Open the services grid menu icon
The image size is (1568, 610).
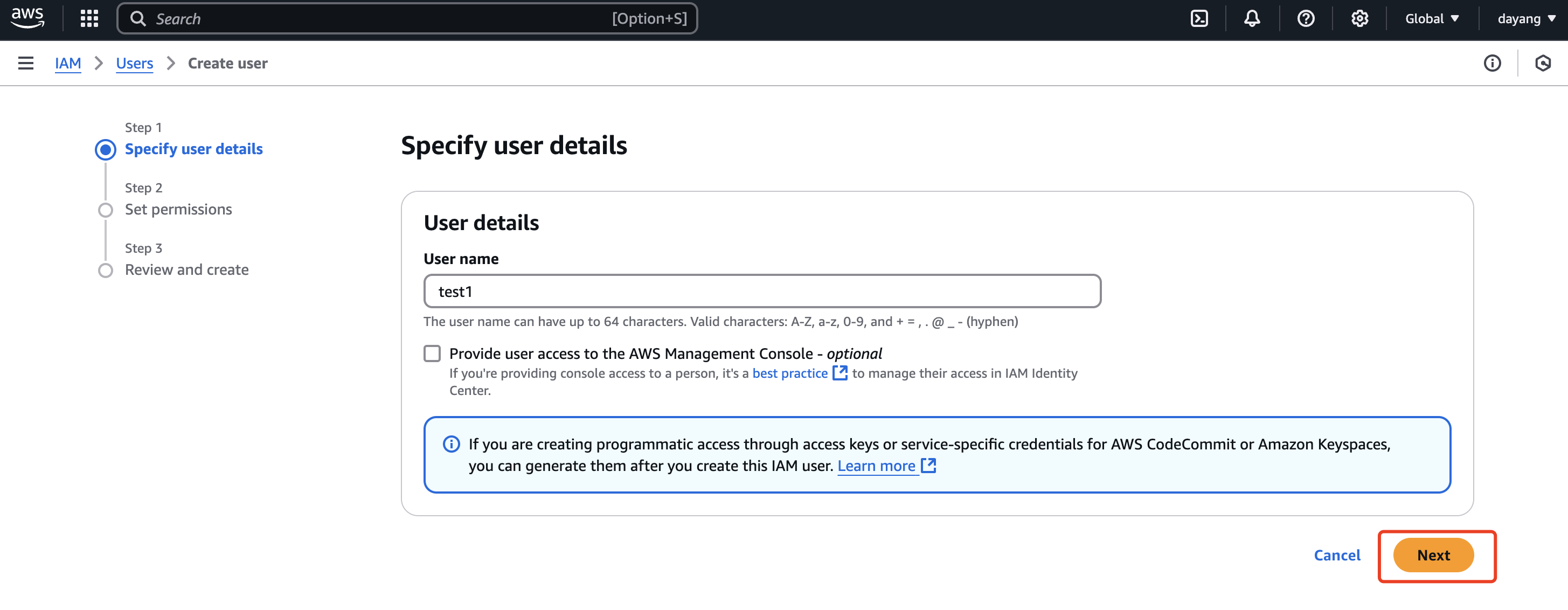tap(89, 18)
